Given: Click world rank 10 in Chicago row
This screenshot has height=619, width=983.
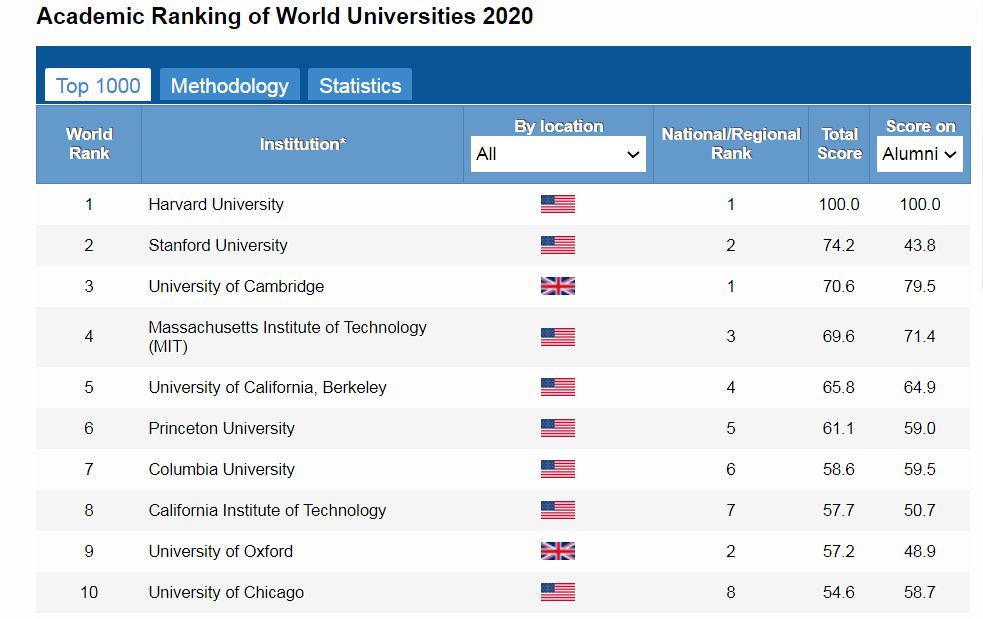Looking at the screenshot, I should coord(89,592).
